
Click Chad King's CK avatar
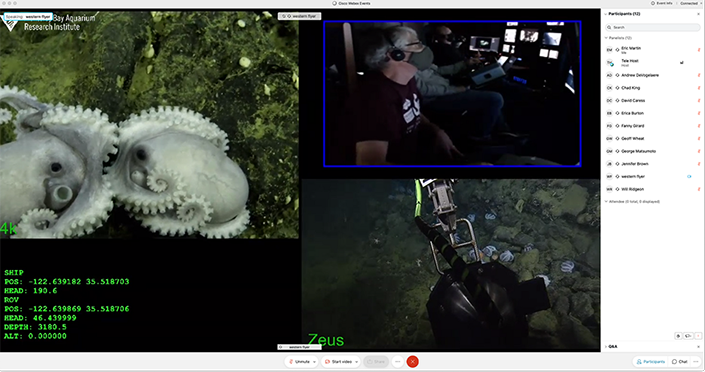tap(609, 88)
